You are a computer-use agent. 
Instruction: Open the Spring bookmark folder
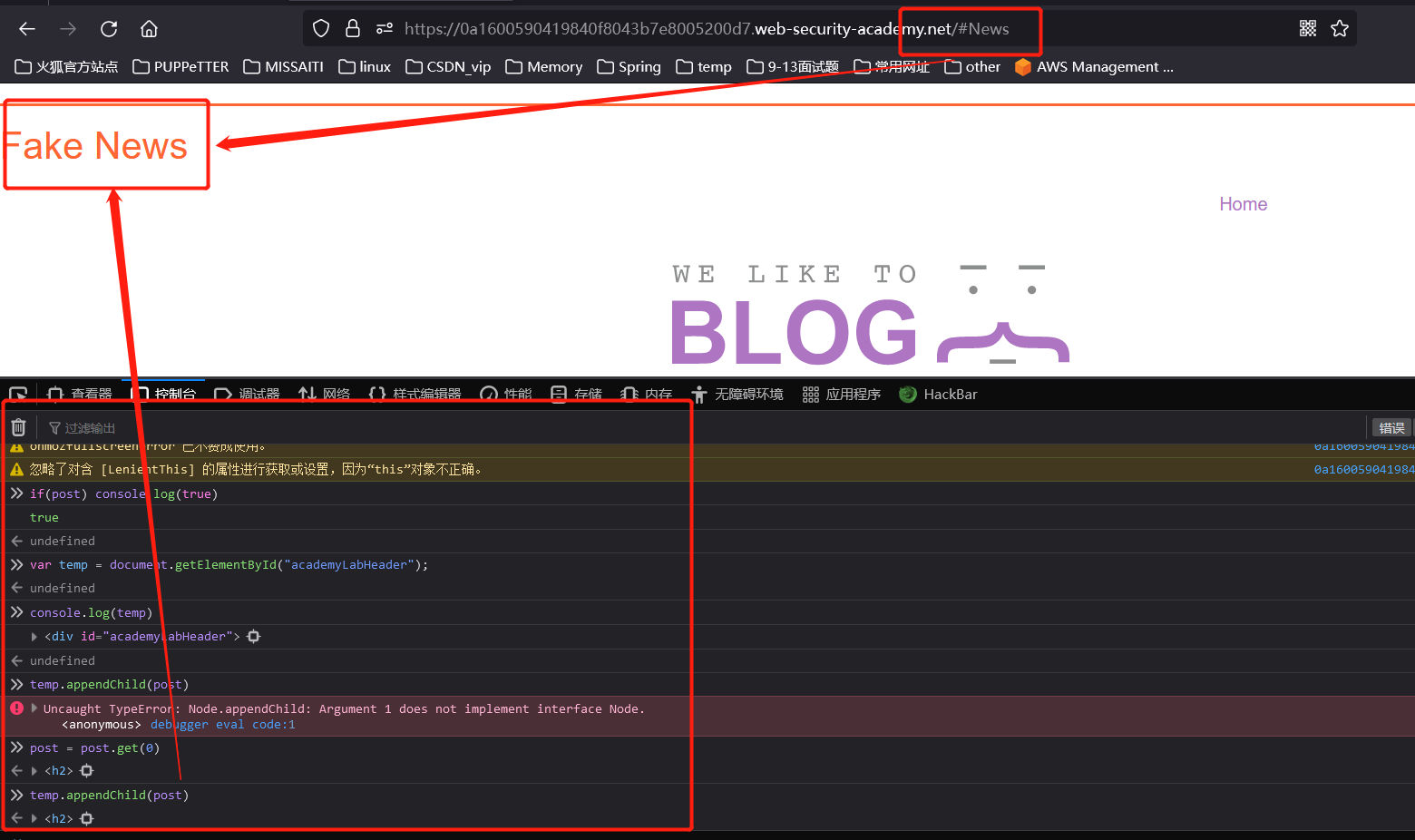point(629,67)
